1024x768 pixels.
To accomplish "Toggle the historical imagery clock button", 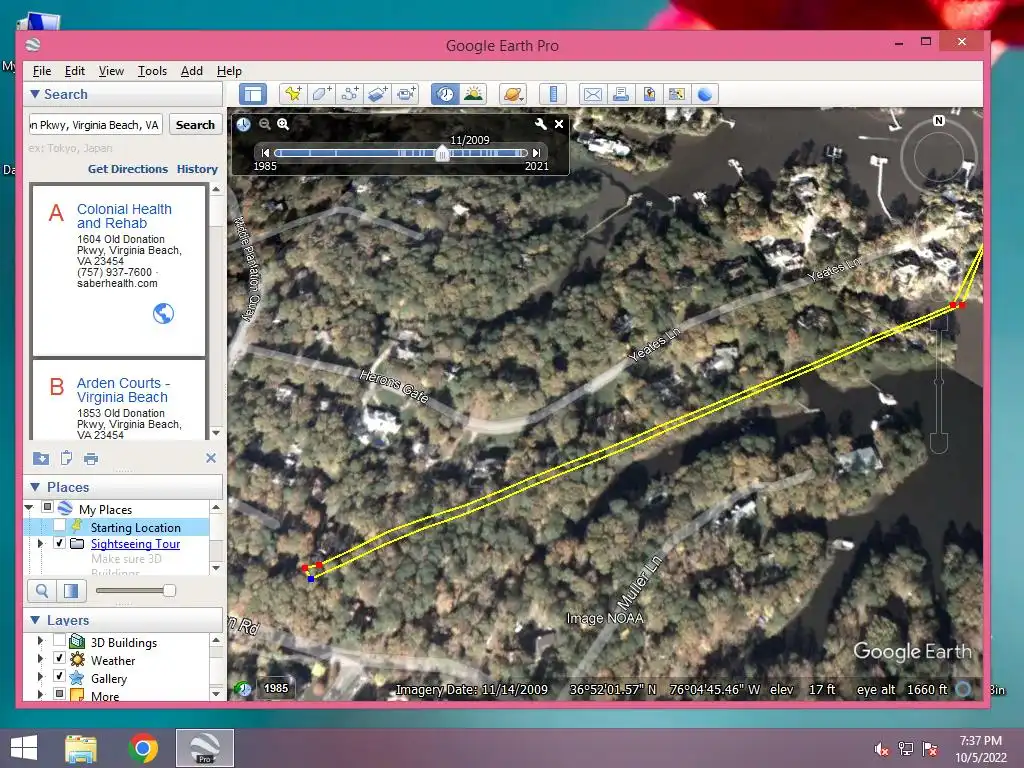I will click(445, 94).
